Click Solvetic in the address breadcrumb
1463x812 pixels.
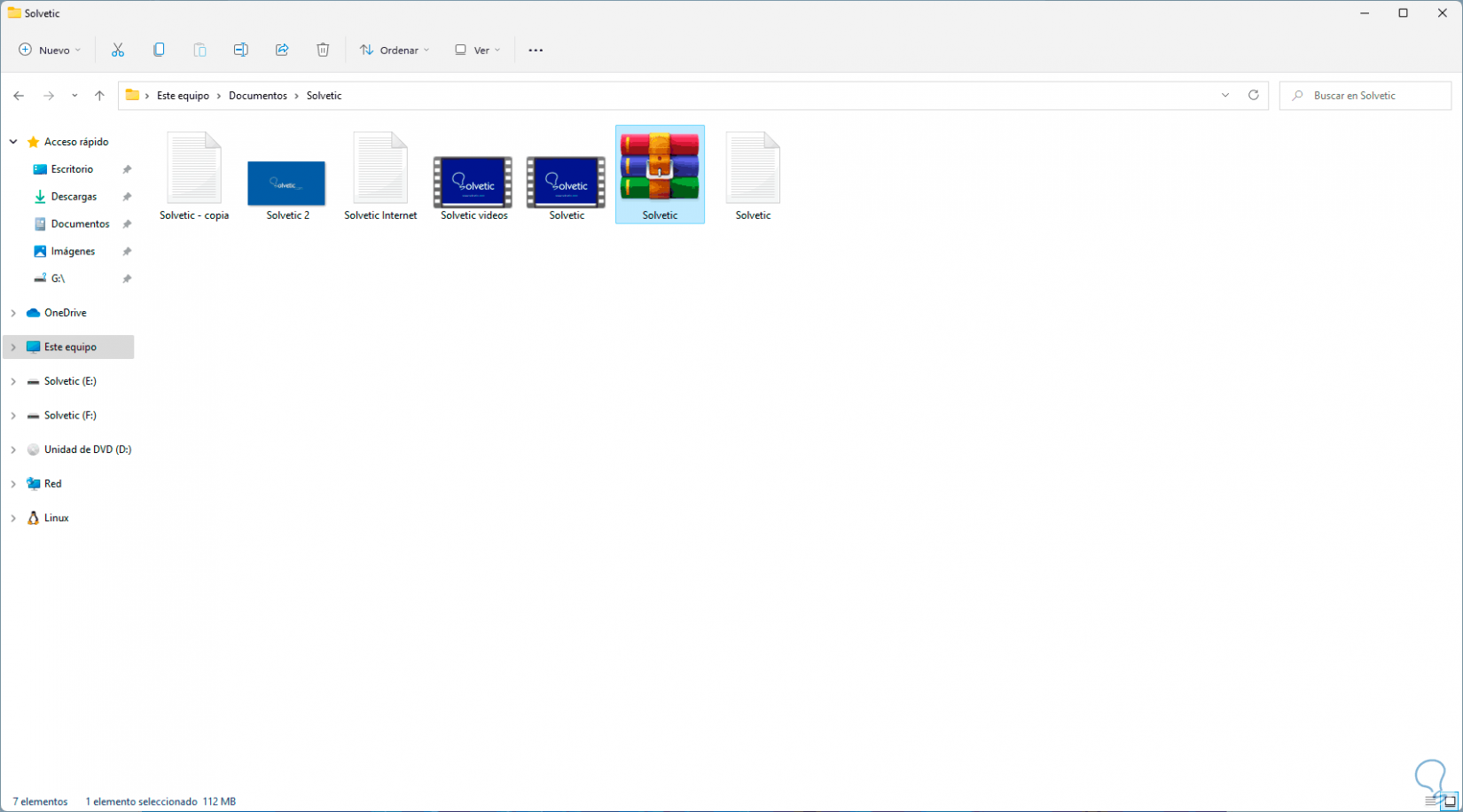tap(324, 96)
